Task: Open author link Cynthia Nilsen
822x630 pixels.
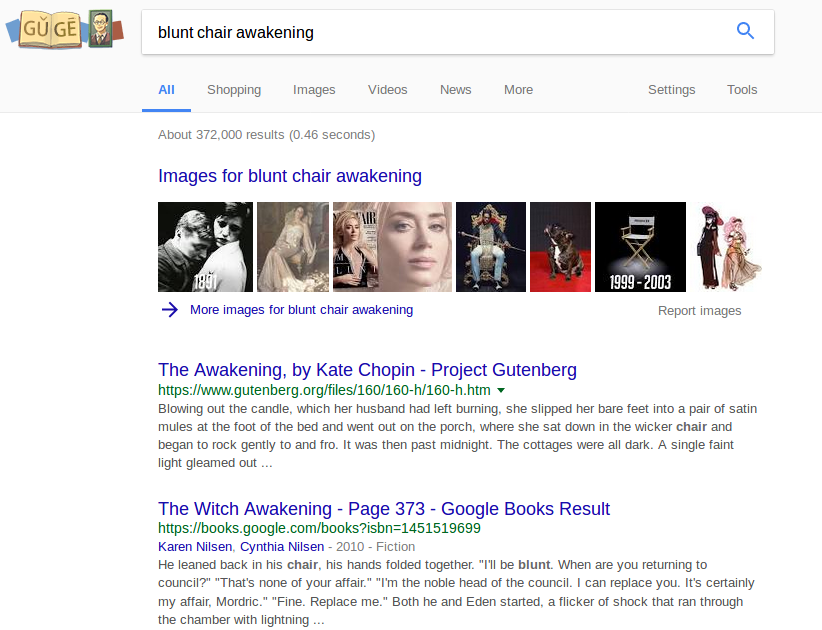Action: pos(282,547)
